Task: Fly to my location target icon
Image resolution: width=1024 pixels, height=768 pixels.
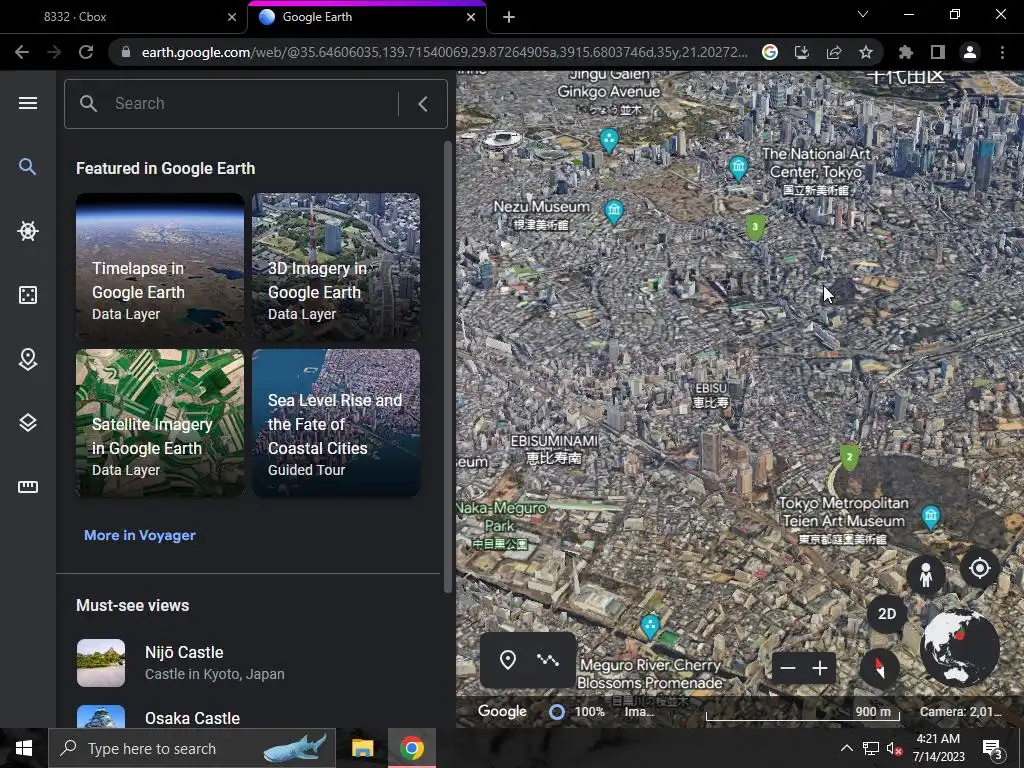Action: 980,568
